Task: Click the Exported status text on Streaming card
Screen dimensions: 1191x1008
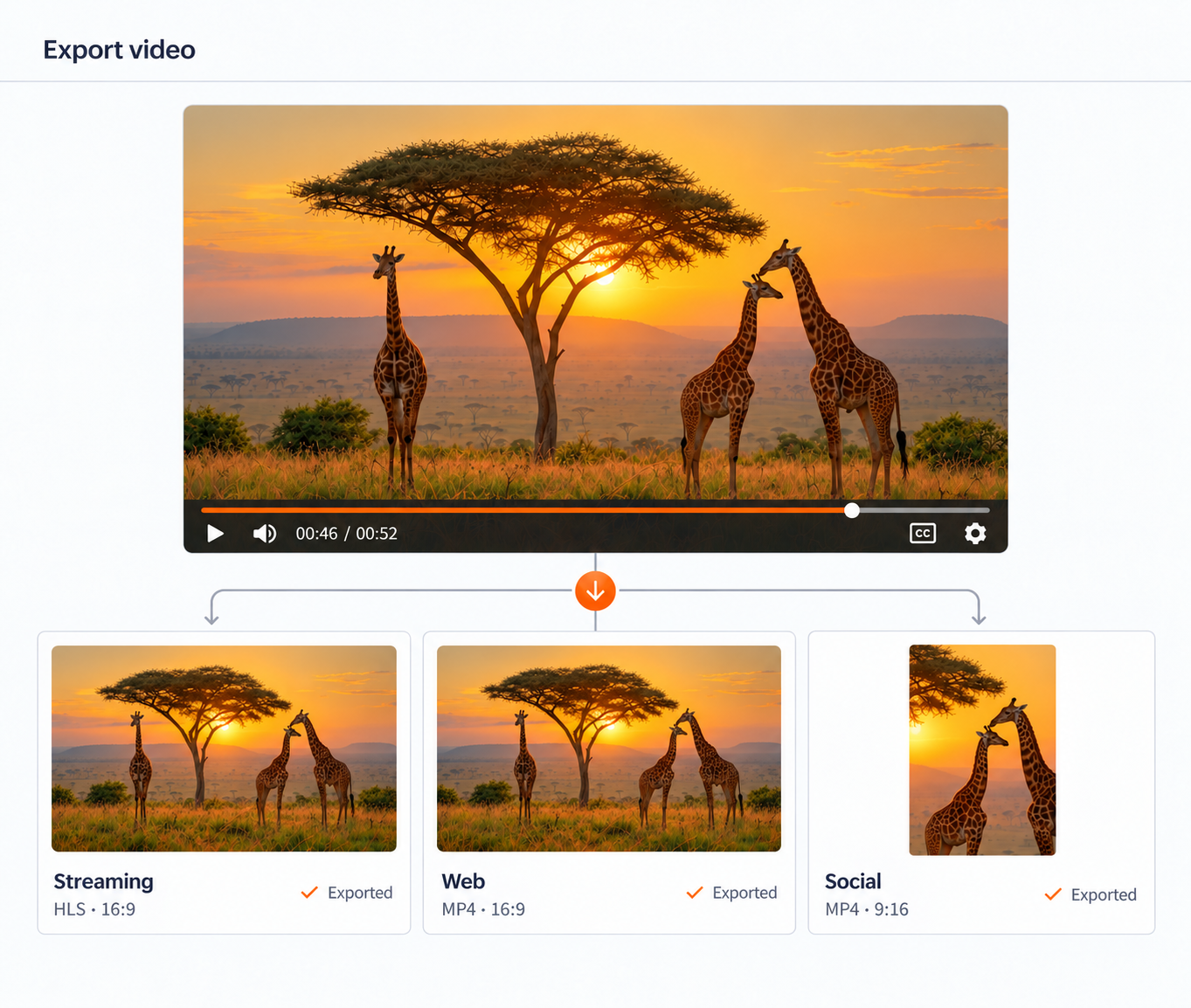Action: point(360,893)
